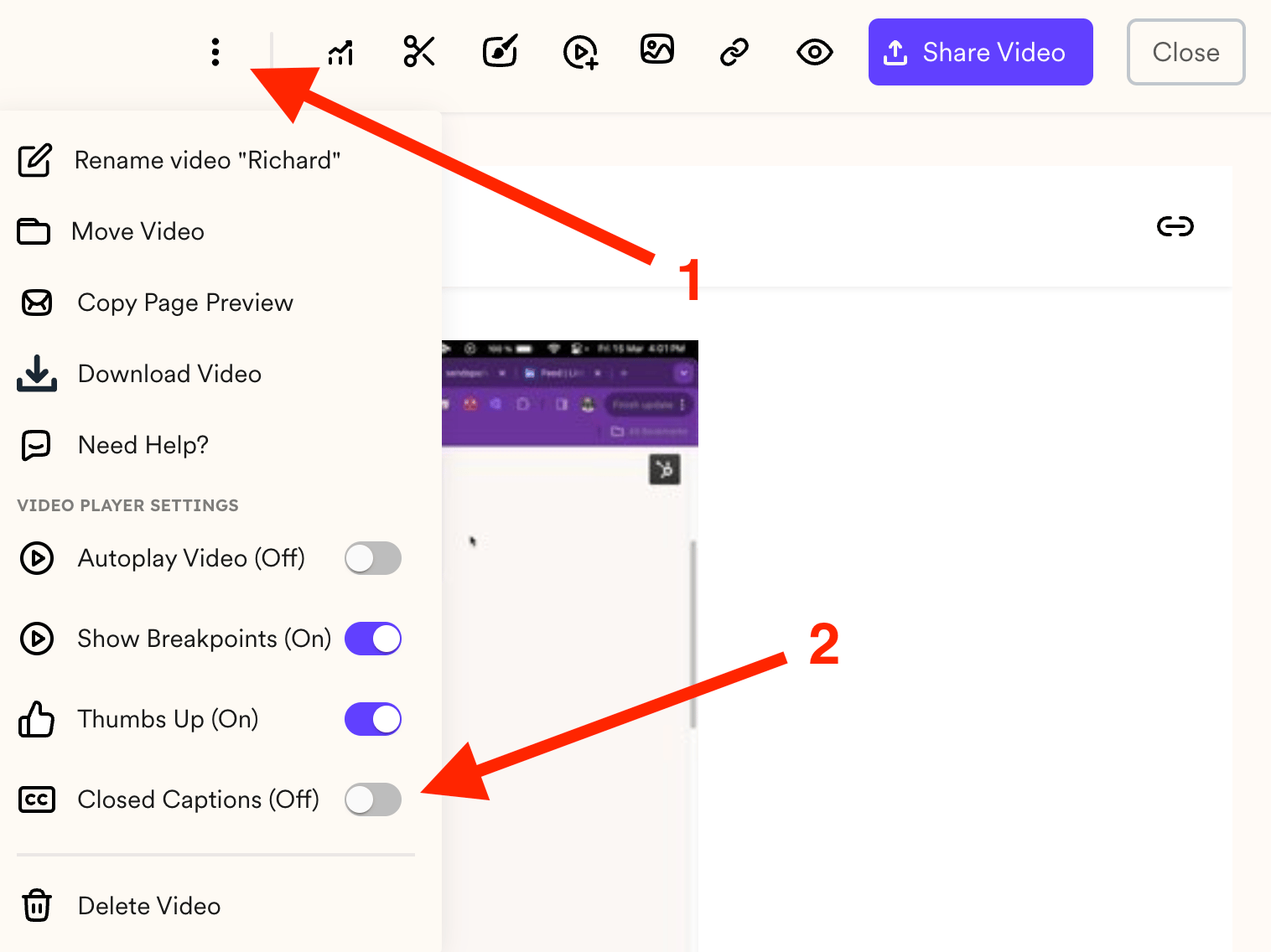
Task: Enable the Closed Captions switch
Action: tap(373, 799)
